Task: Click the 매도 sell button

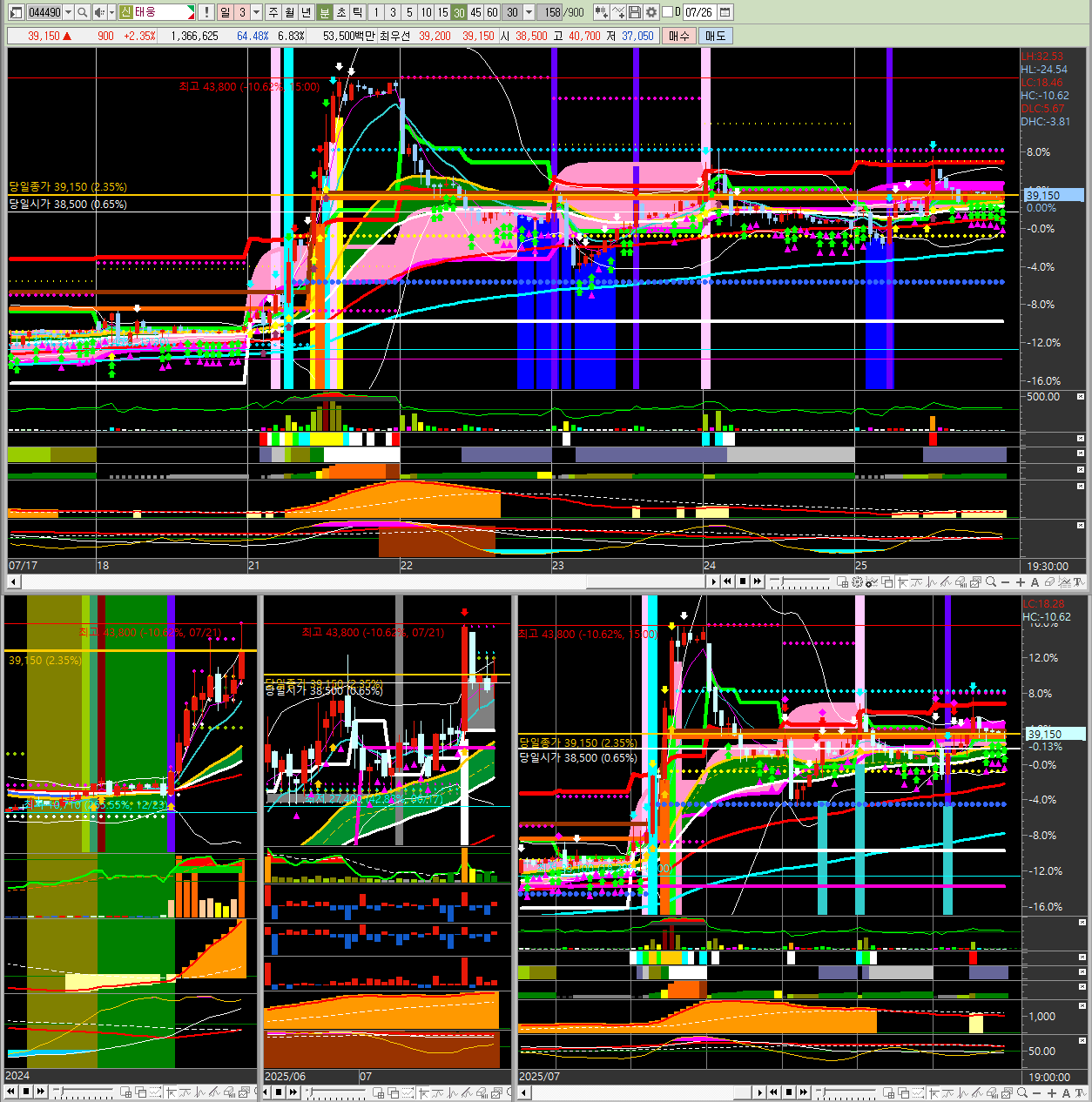Action: (x=716, y=36)
